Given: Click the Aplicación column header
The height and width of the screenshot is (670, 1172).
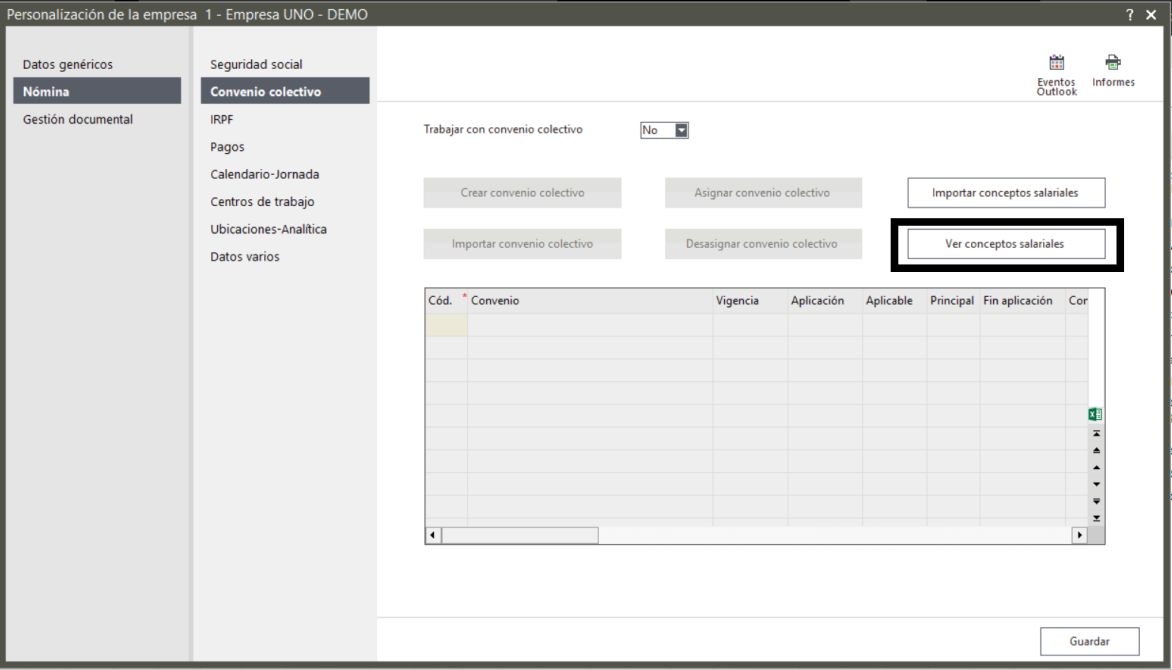Looking at the screenshot, I should 825,301.
